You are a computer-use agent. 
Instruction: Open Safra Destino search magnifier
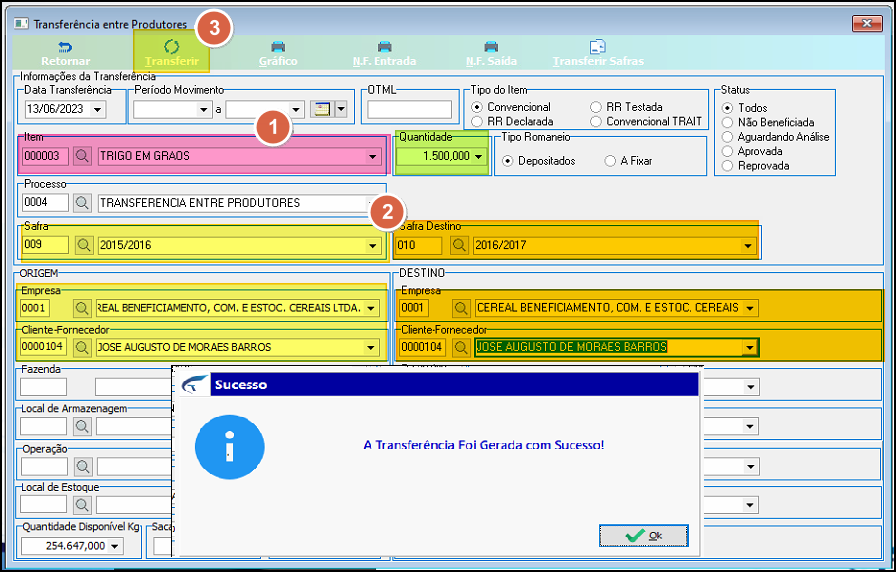(459, 245)
